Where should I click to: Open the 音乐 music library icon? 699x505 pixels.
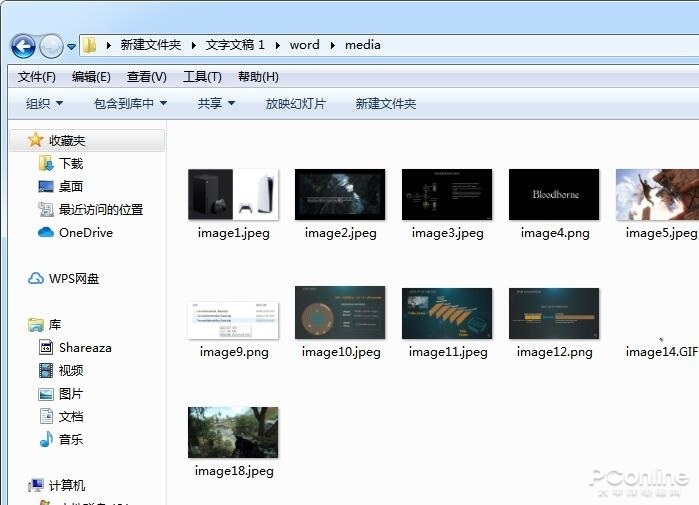[x=46, y=439]
